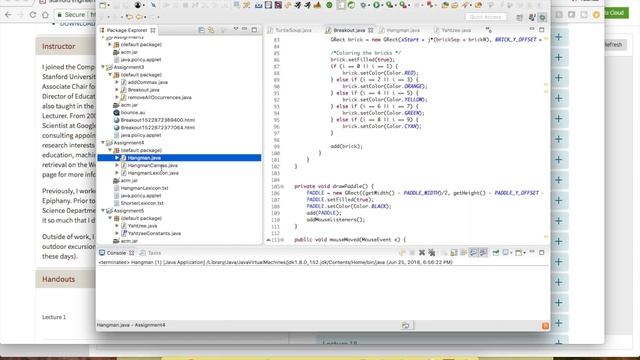640x360 pixels.
Task: Click the green Cloud button in browser
Action: [616, 13]
